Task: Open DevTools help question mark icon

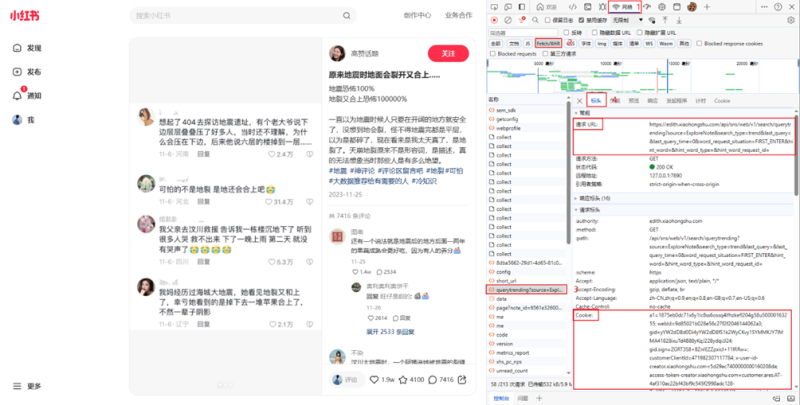Action: pyautogui.click(x=778, y=7)
